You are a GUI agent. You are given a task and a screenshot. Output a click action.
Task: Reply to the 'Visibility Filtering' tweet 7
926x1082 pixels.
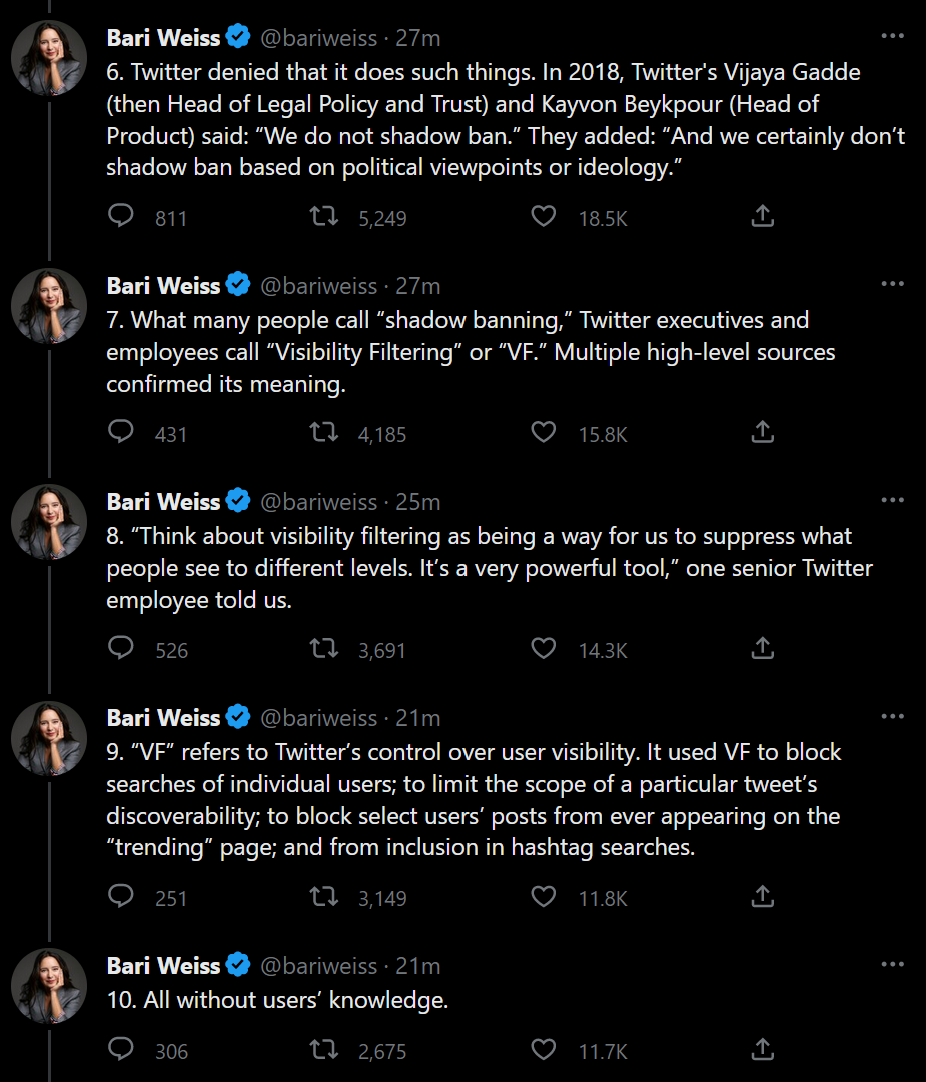click(x=121, y=432)
